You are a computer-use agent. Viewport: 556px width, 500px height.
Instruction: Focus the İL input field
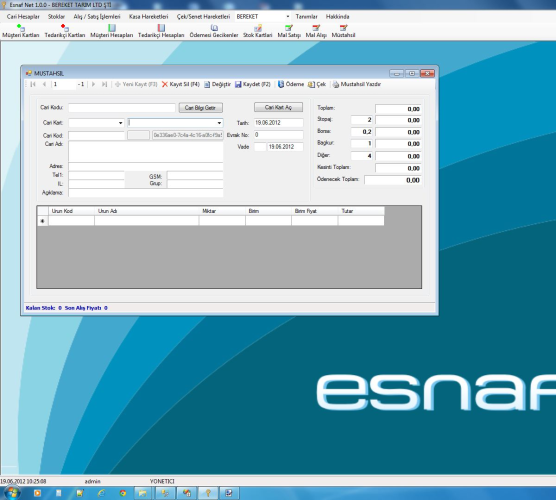coord(96,184)
